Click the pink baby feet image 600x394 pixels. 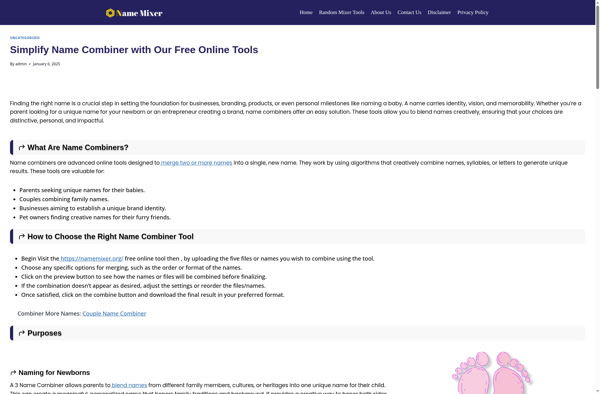tap(491, 373)
